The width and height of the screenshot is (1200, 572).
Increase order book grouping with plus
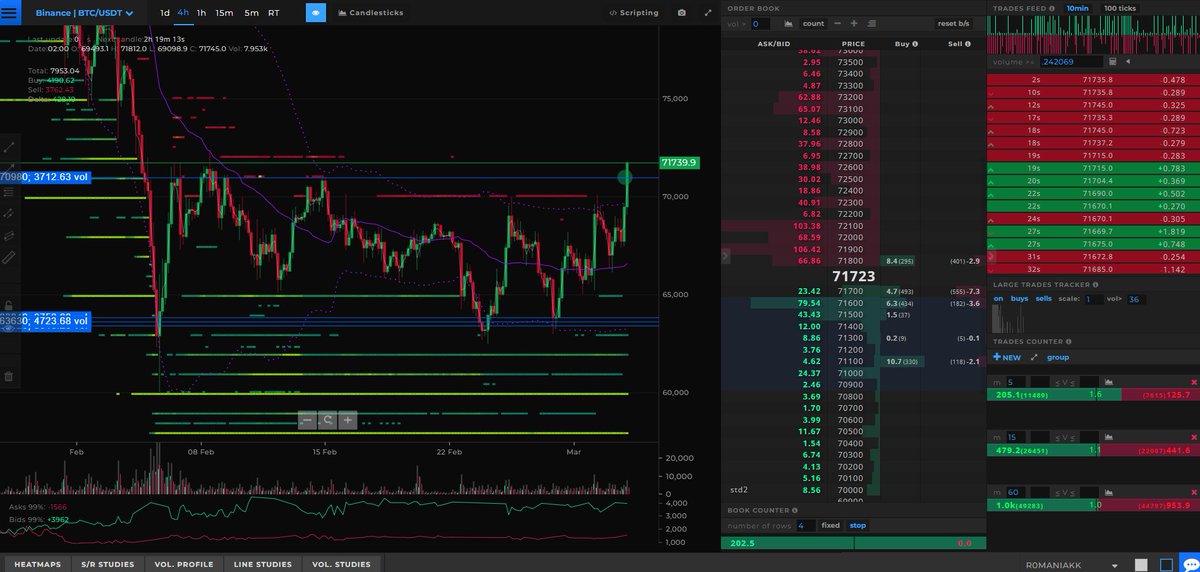854,23
